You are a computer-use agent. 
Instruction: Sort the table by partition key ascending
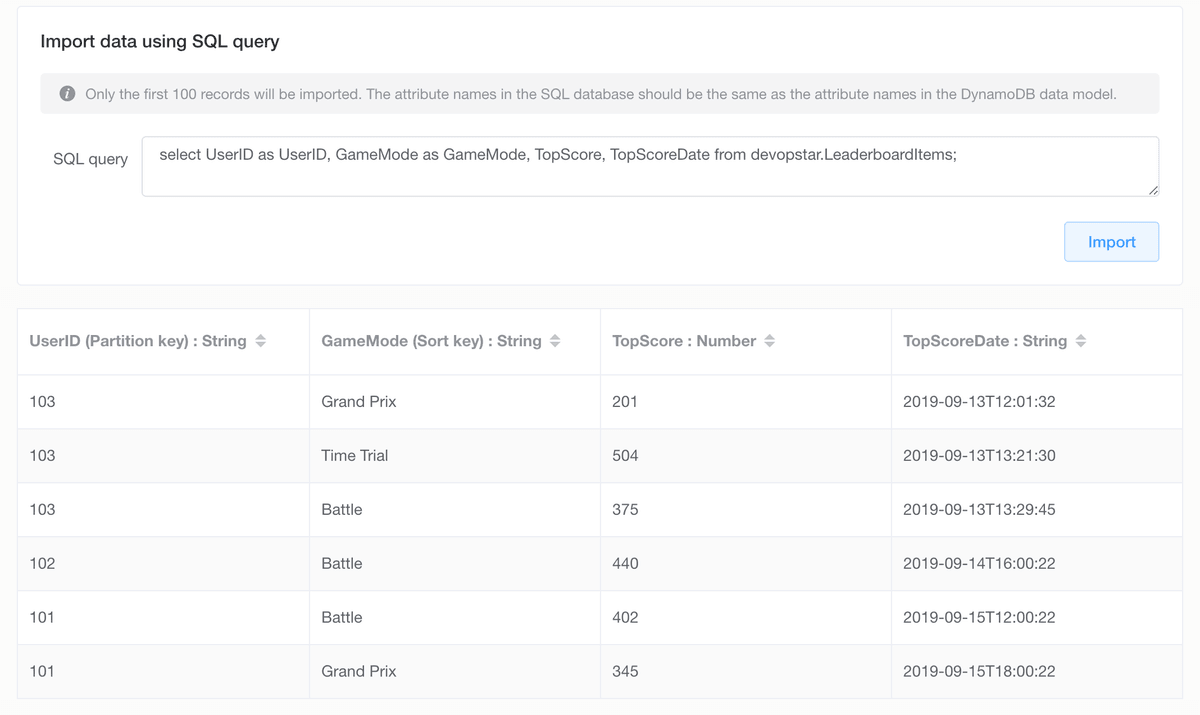tap(261, 340)
